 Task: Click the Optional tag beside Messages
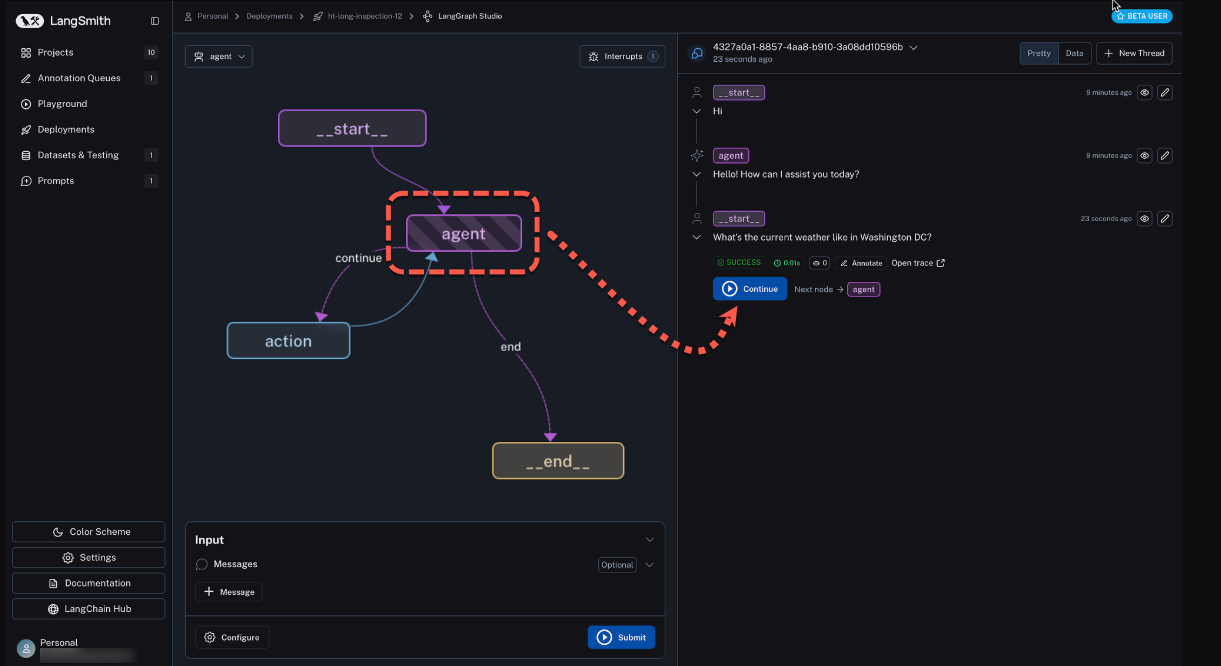point(617,565)
